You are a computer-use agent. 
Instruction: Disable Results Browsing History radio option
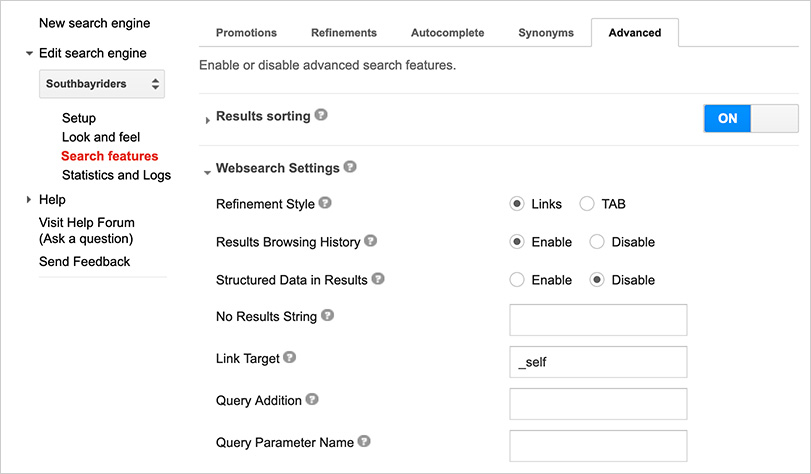point(597,242)
